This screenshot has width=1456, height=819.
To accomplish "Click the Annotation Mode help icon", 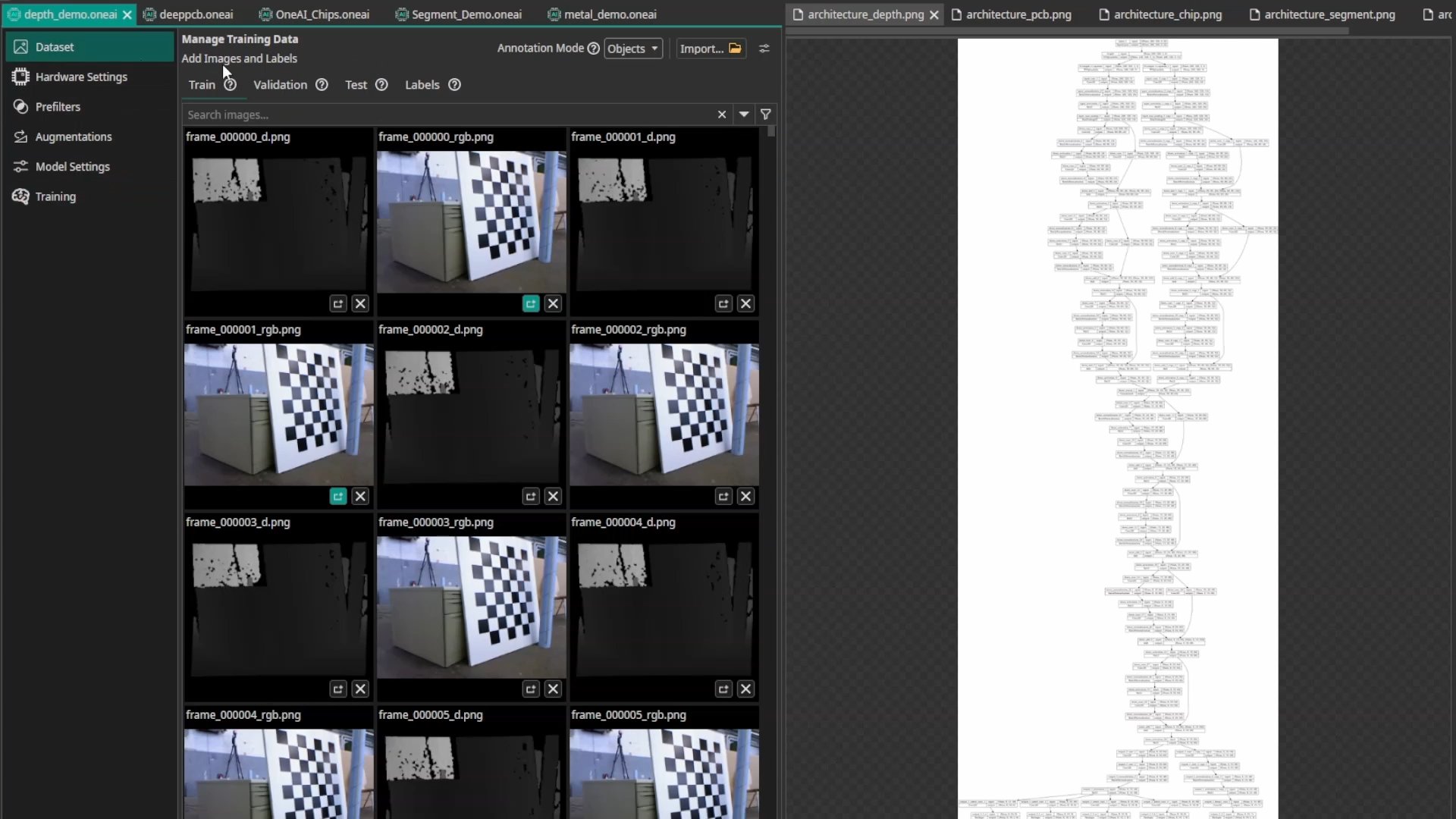I will pos(592,48).
